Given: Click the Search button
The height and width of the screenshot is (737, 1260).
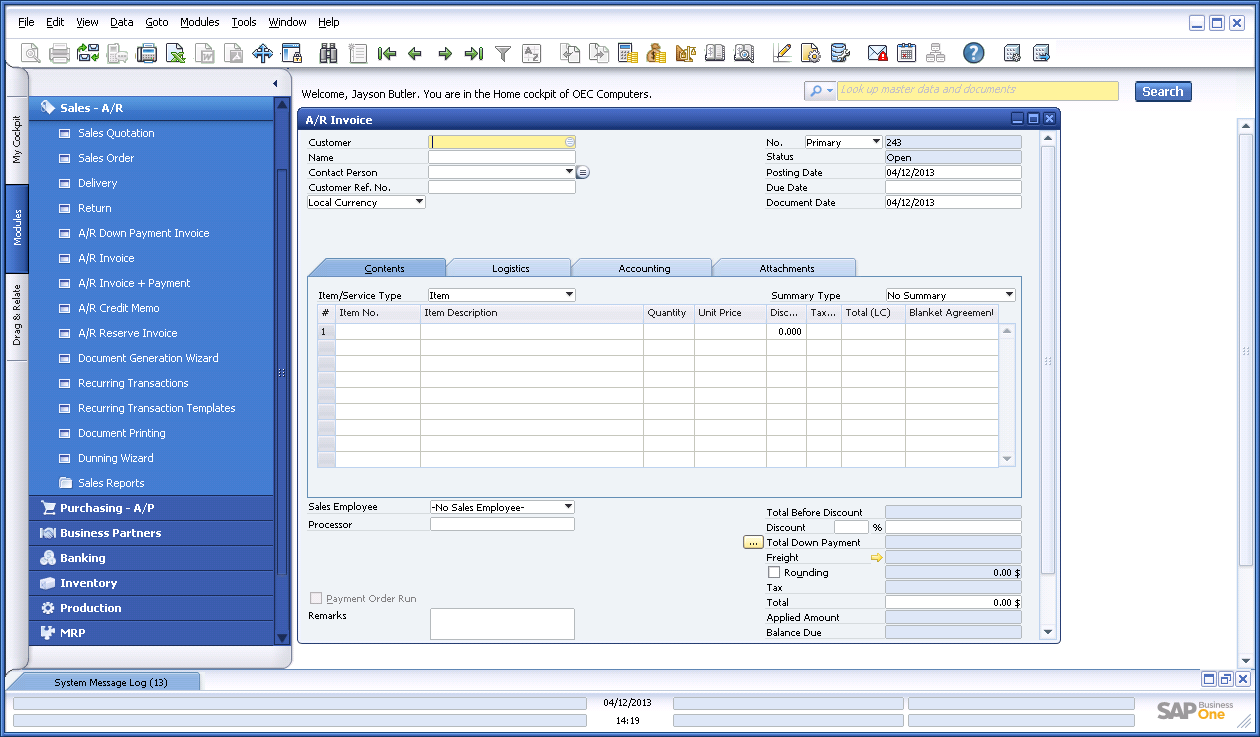Looking at the screenshot, I should (x=1162, y=90).
